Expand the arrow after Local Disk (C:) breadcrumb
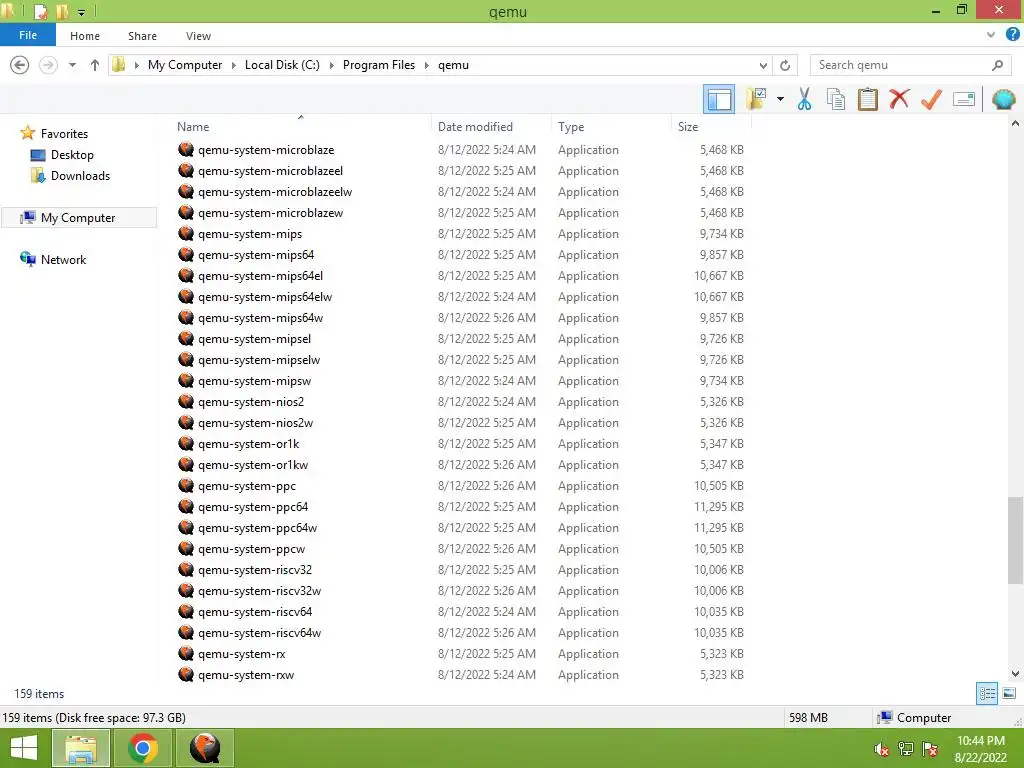The width and height of the screenshot is (1024, 768). pos(331,65)
